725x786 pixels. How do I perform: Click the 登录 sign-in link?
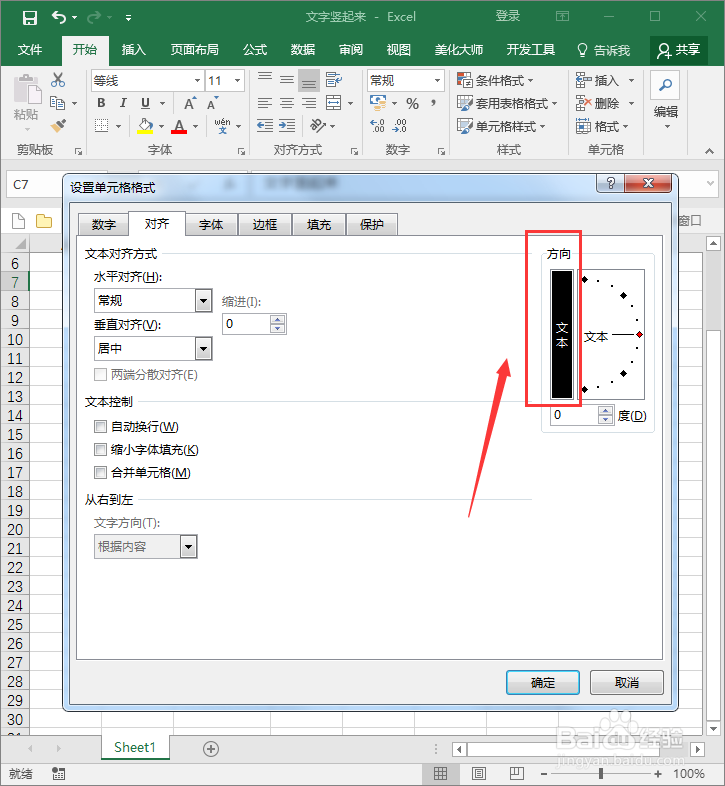click(x=508, y=17)
